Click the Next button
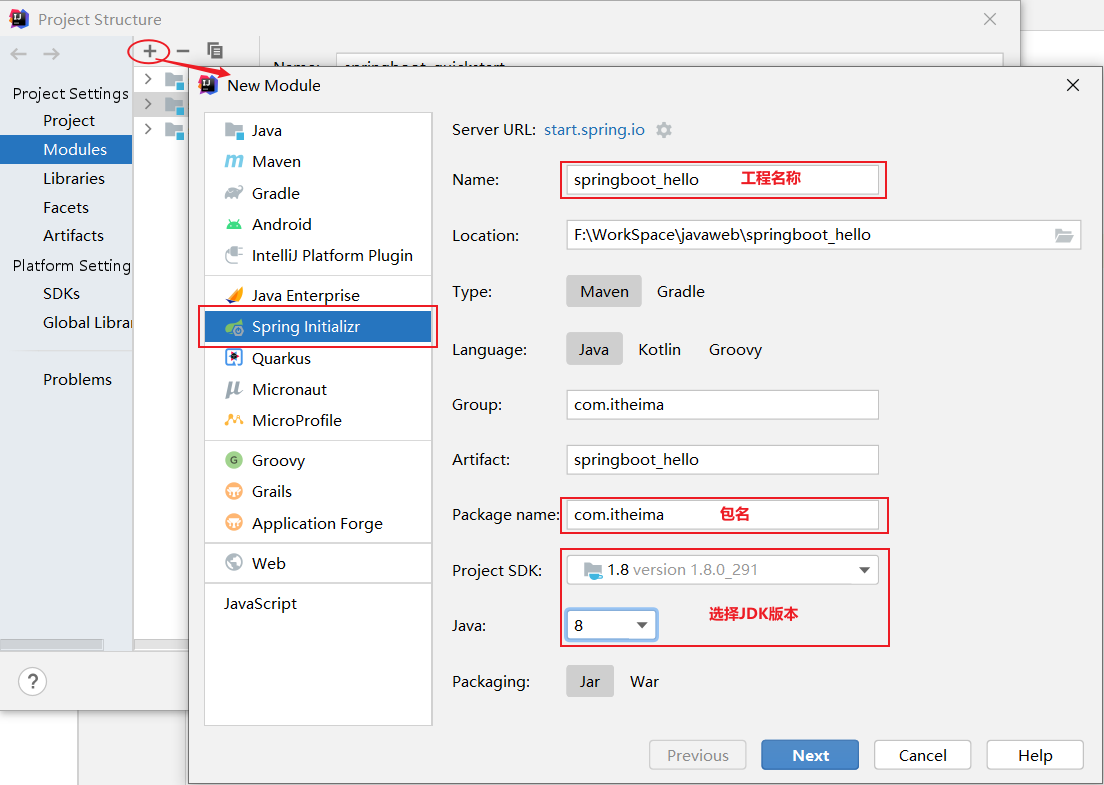 pos(810,755)
